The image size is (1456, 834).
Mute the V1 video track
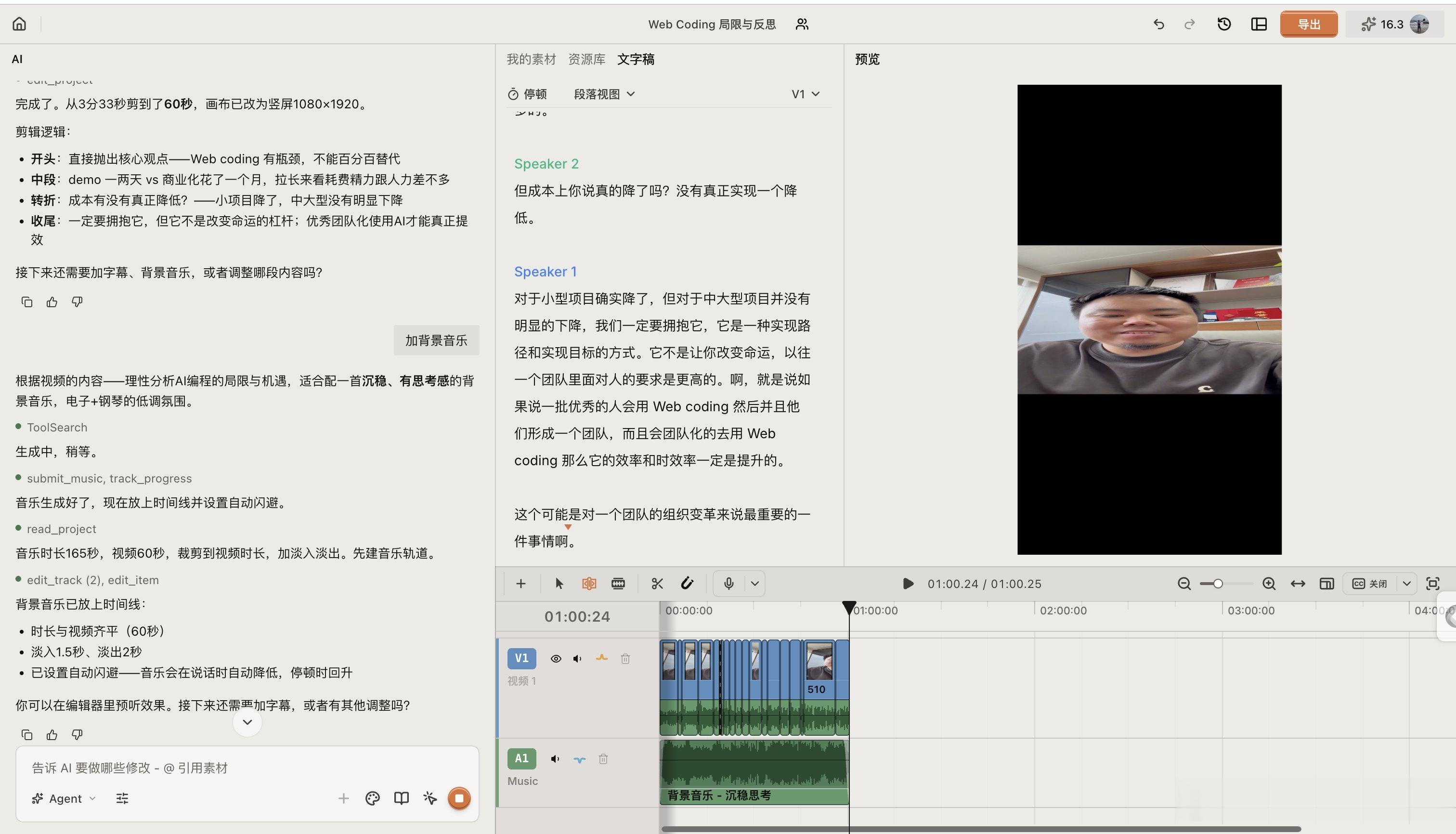tap(577, 659)
